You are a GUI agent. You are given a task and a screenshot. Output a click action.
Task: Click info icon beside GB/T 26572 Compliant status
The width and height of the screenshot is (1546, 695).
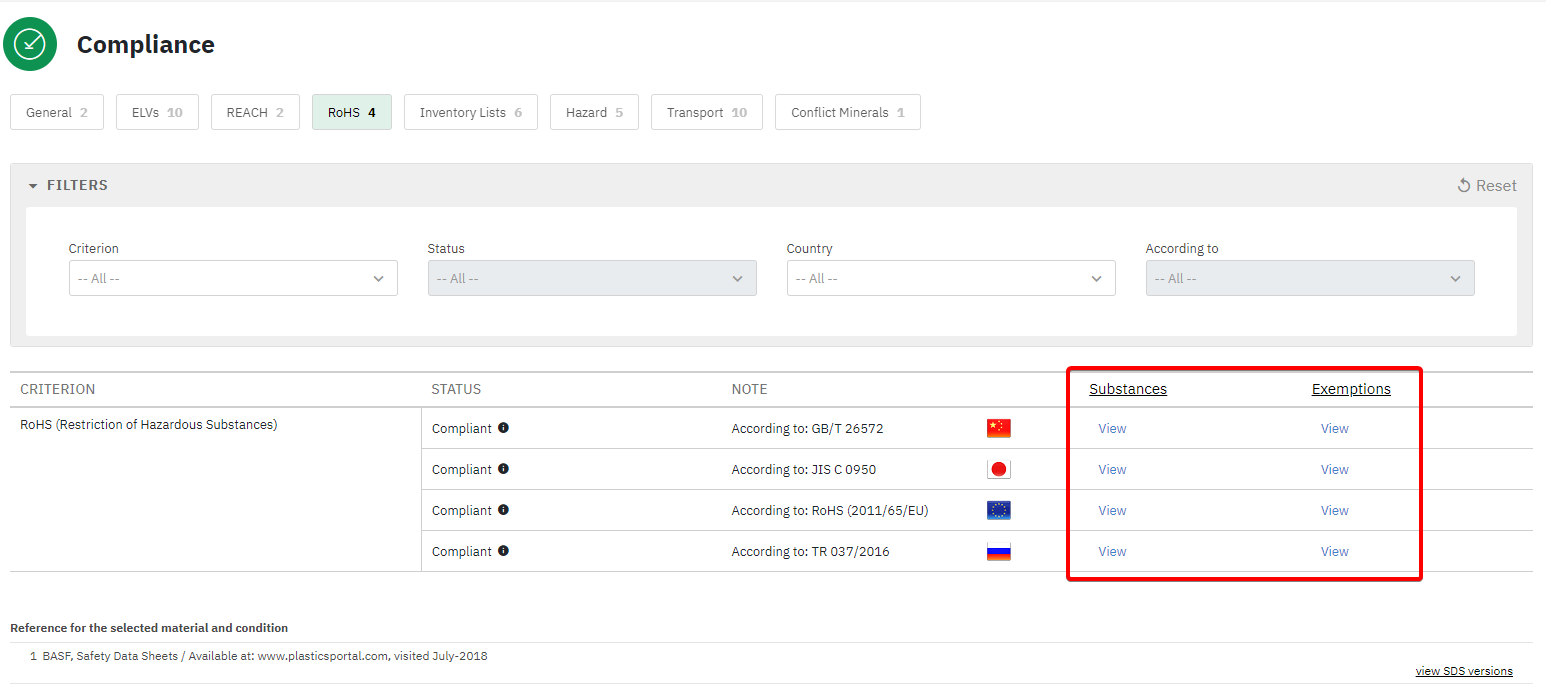pos(503,428)
